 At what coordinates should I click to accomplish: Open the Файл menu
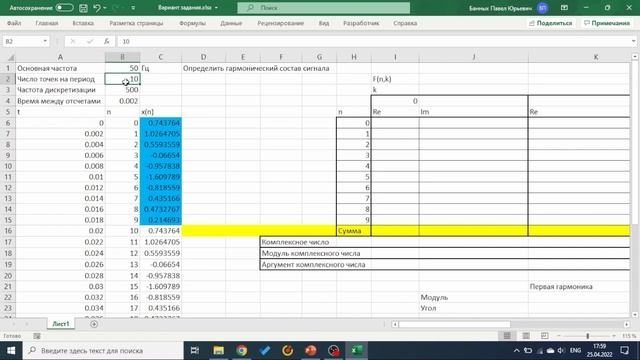[14, 23]
